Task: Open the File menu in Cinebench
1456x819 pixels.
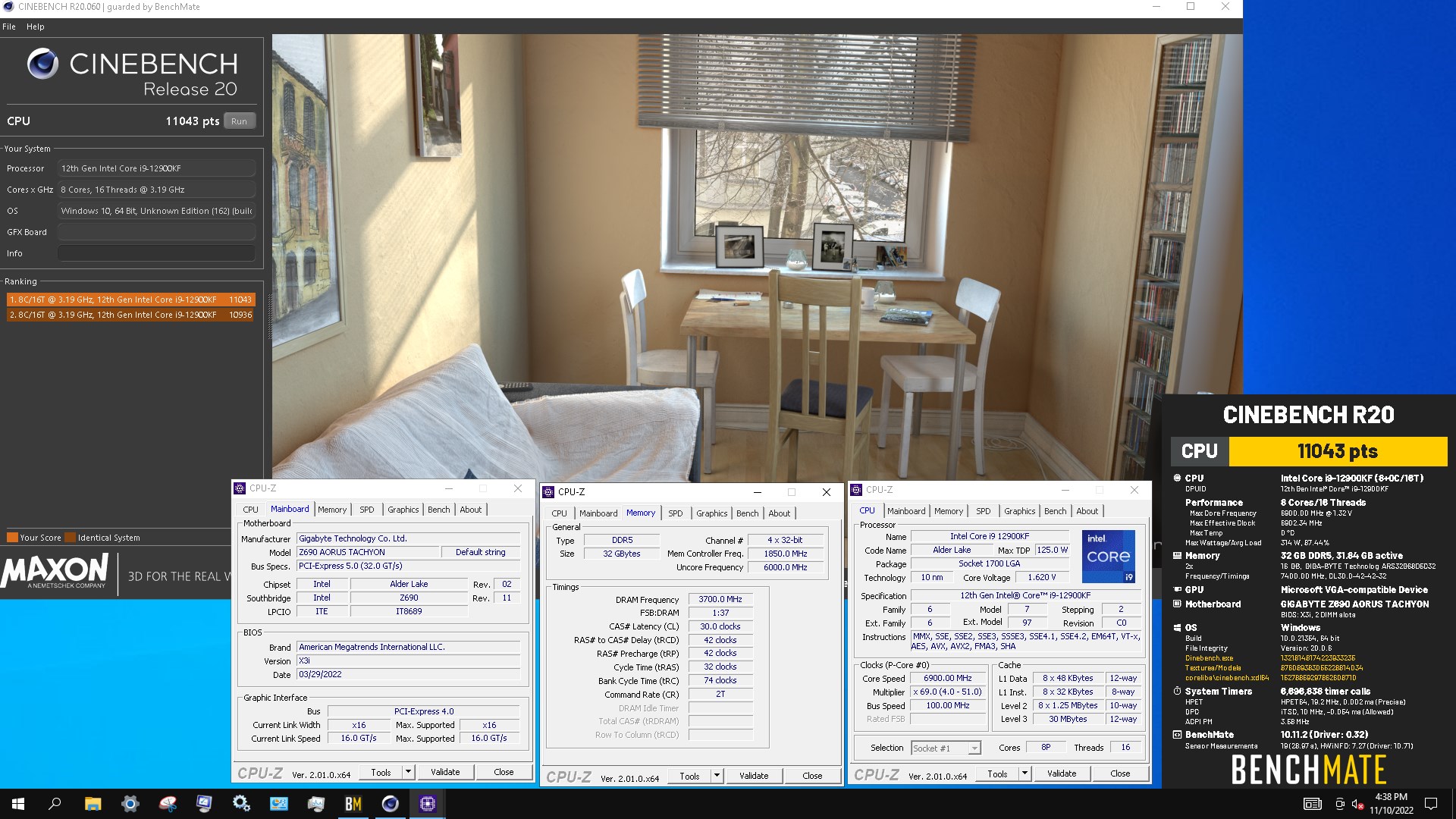Action: 9,27
